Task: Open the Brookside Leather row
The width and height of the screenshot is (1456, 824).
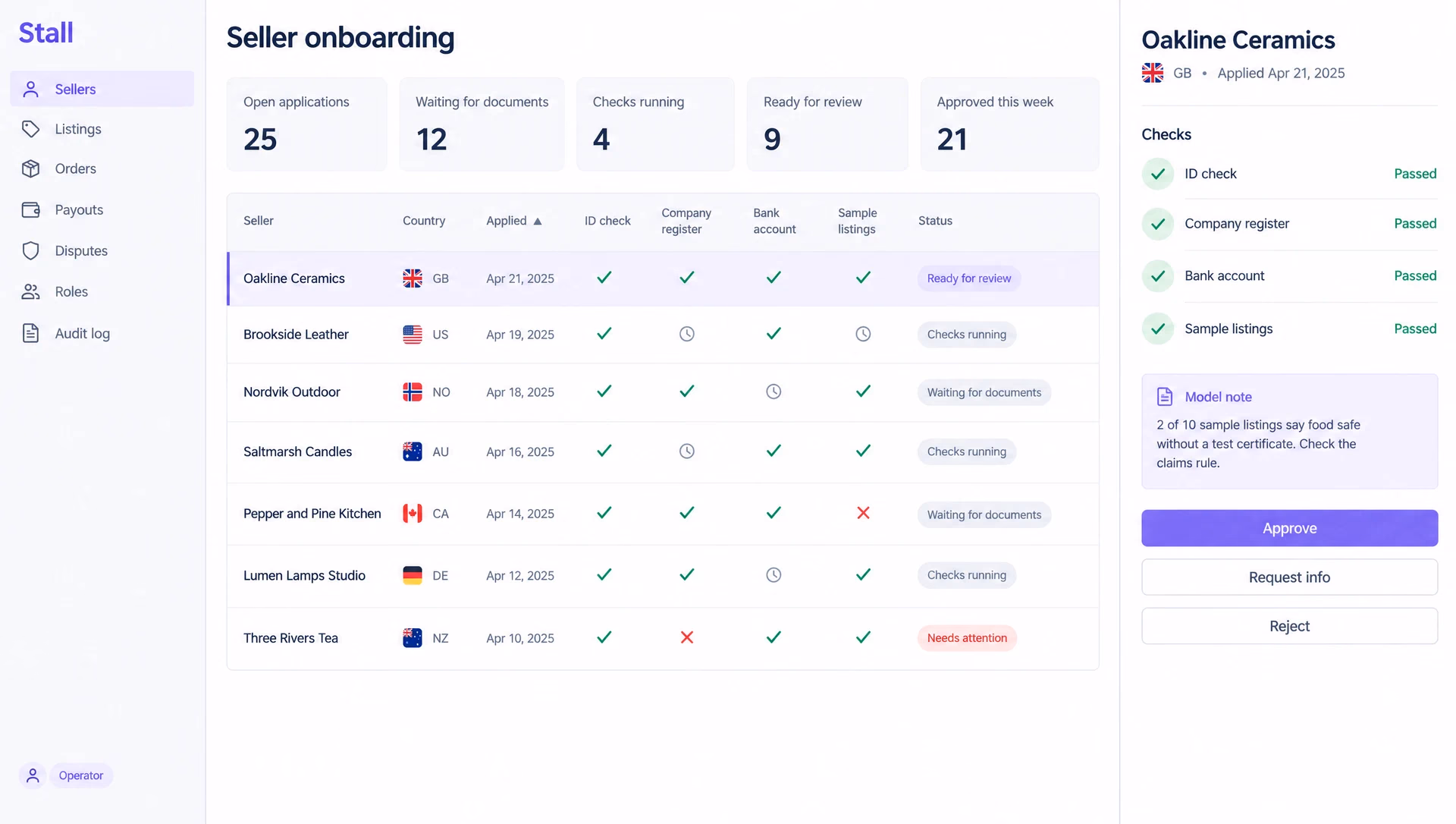Action: pyautogui.click(x=663, y=335)
